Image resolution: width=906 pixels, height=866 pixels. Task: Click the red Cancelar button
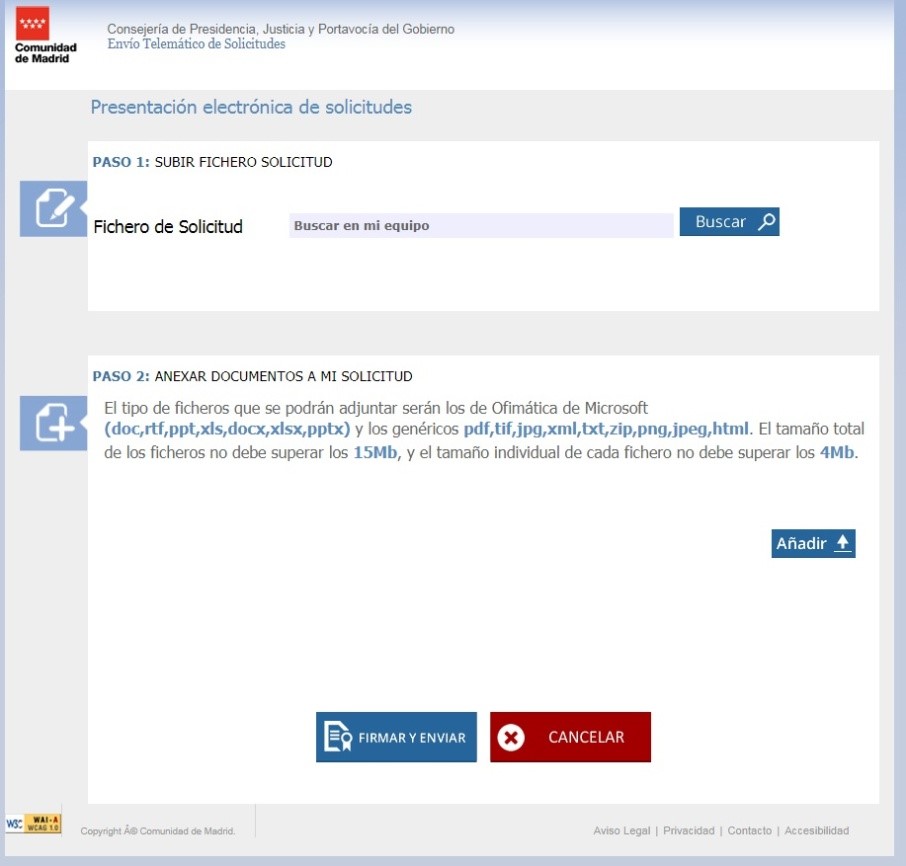pyautogui.click(x=570, y=737)
